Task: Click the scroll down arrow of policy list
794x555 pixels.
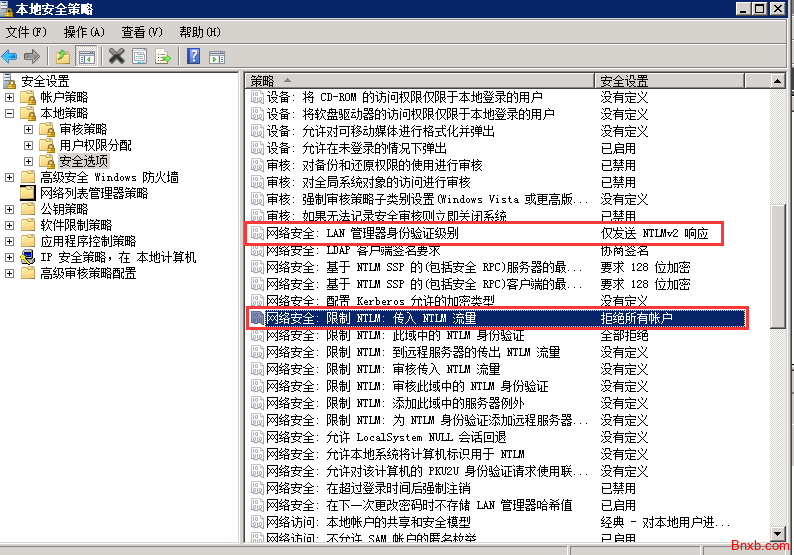Action: pos(777,533)
